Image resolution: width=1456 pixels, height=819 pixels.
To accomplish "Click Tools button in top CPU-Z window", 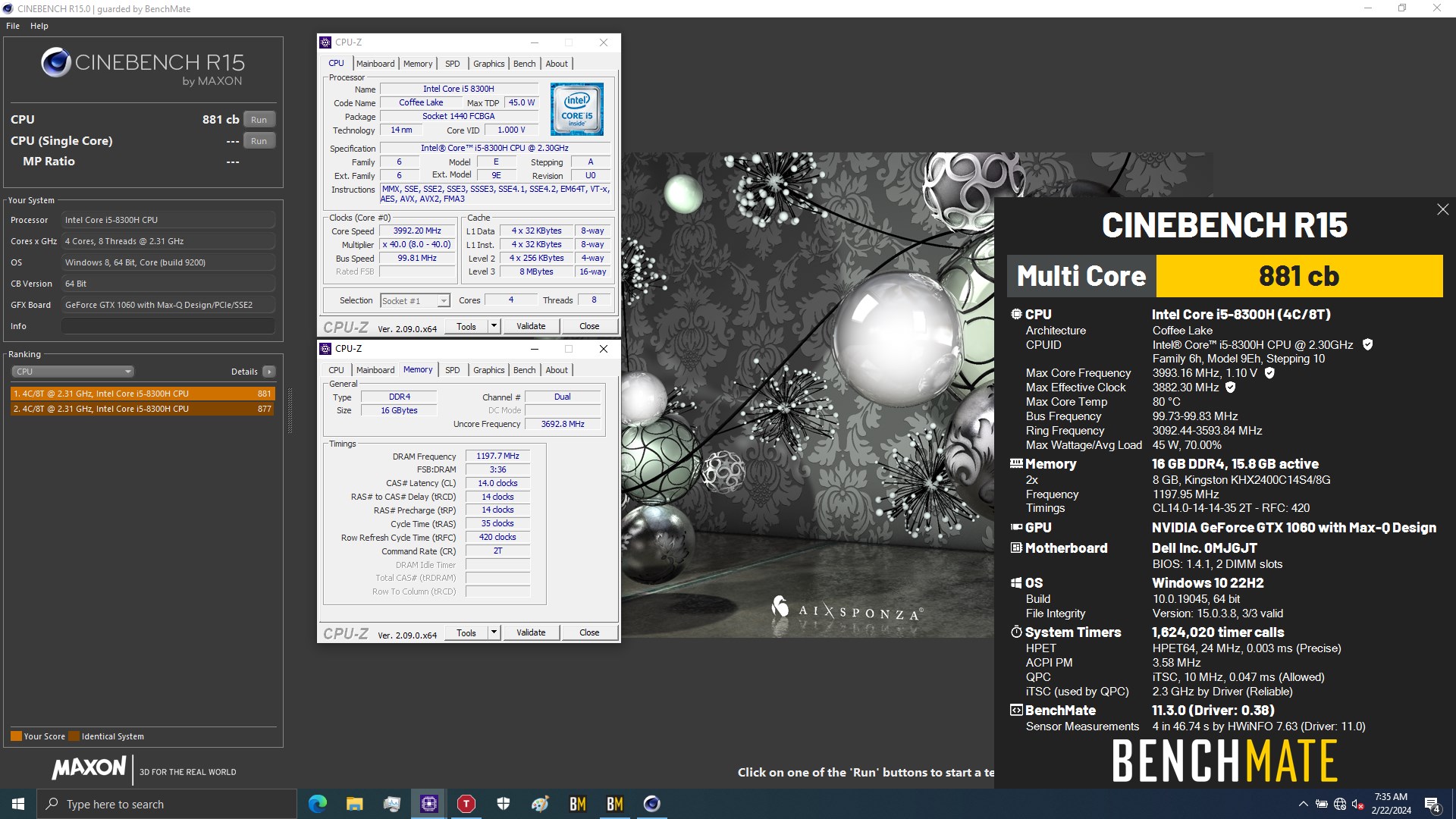I will pos(466,326).
